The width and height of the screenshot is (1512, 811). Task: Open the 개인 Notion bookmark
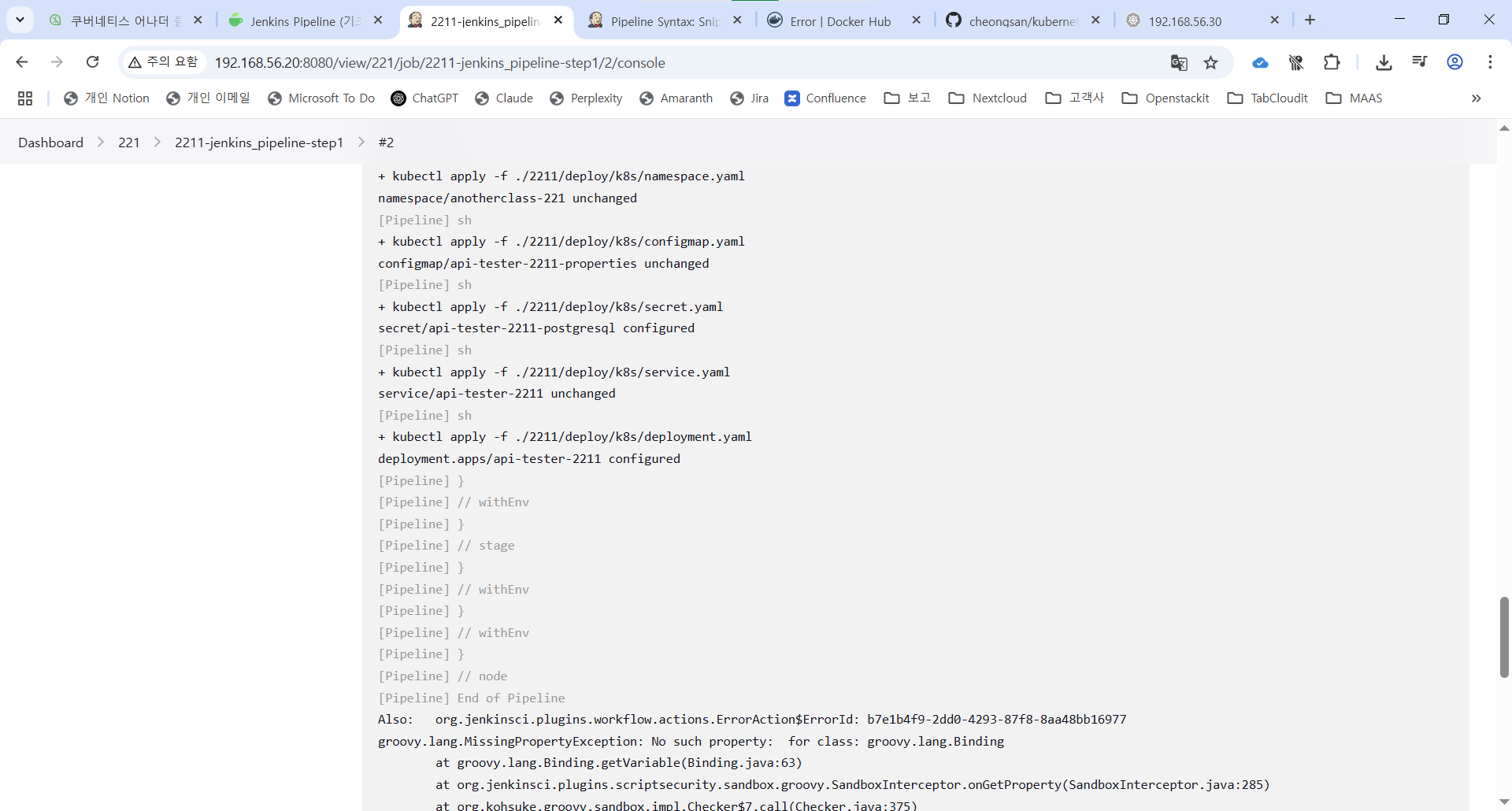pos(106,98)
